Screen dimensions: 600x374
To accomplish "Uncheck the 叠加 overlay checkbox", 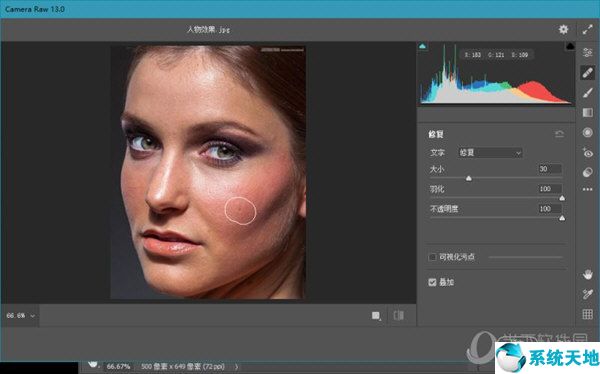I will (432, 283).
